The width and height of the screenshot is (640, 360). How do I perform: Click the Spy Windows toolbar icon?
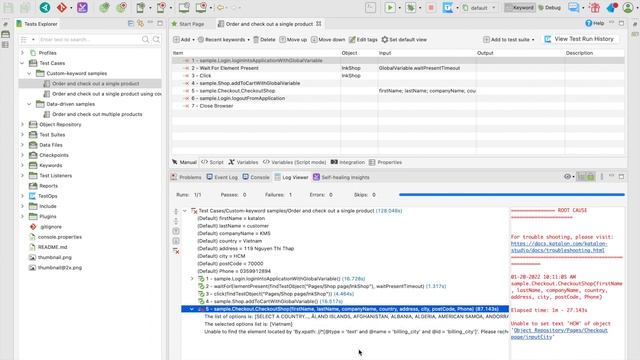tap(184, 7)
